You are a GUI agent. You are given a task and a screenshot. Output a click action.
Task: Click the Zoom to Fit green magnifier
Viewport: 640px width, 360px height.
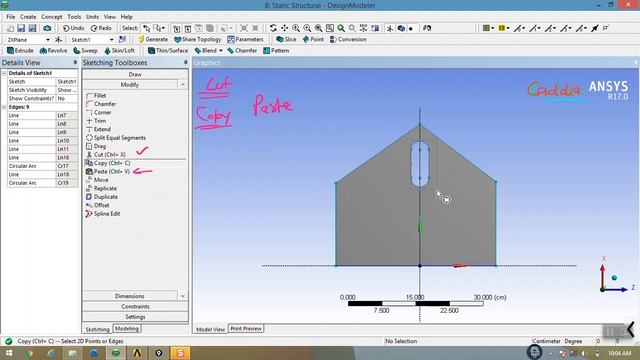[341, 28]
